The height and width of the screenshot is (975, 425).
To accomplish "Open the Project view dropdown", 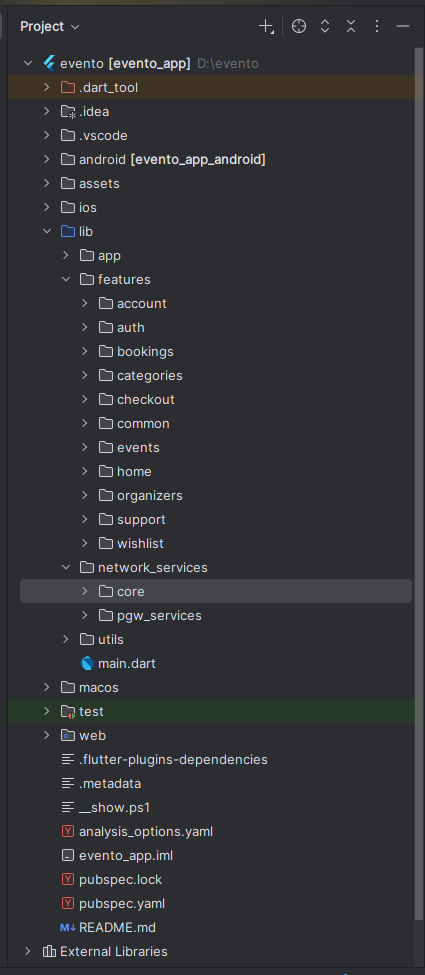I will [x=50, y=27].
